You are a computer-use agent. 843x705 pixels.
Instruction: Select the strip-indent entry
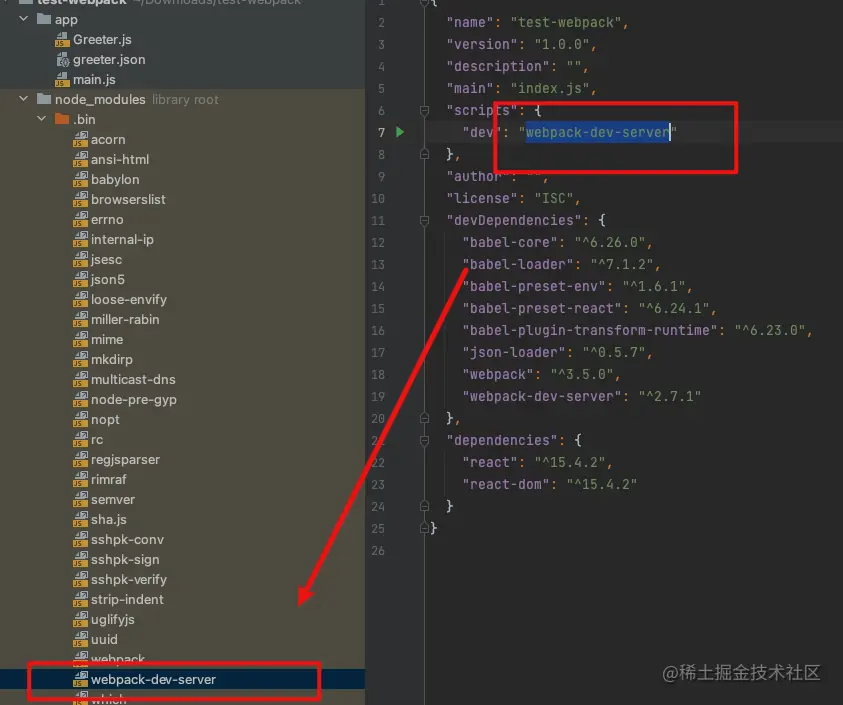(127, 600)
